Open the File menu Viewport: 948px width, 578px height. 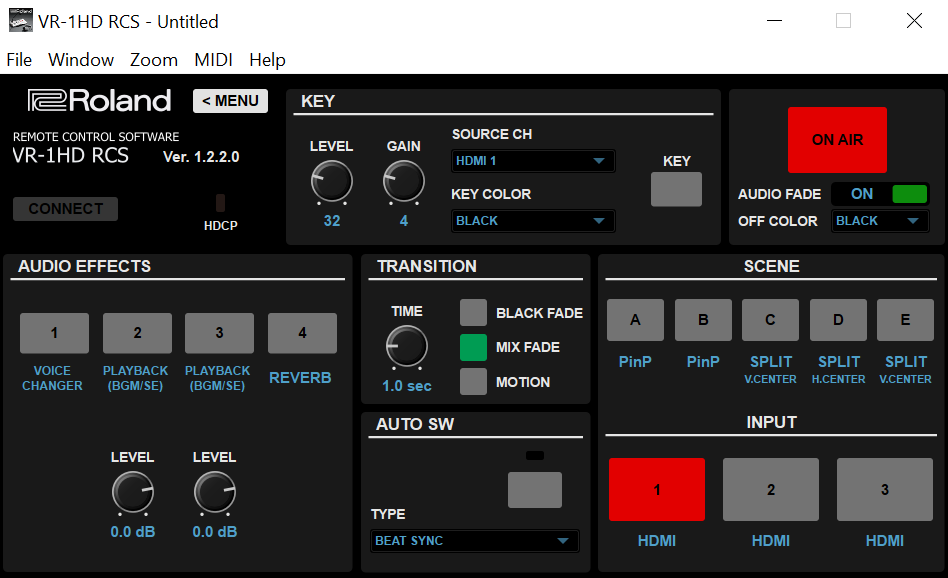[x=19, y=60]
